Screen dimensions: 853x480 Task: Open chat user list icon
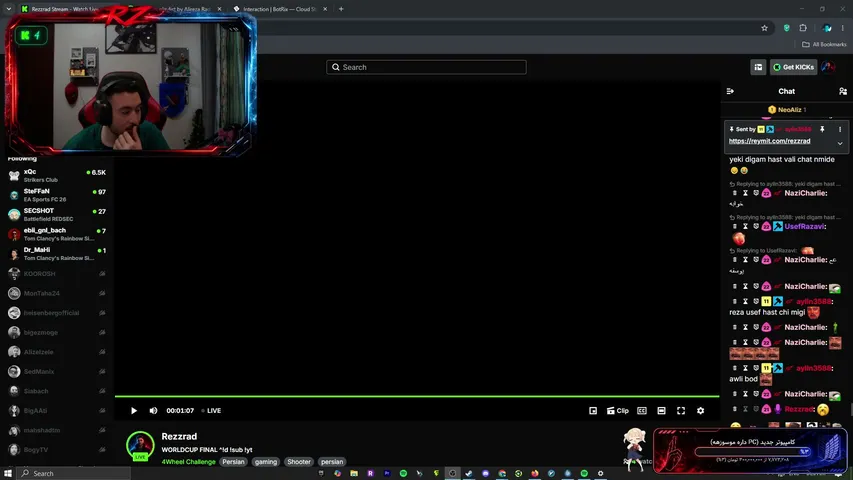[x=843, y=91]
